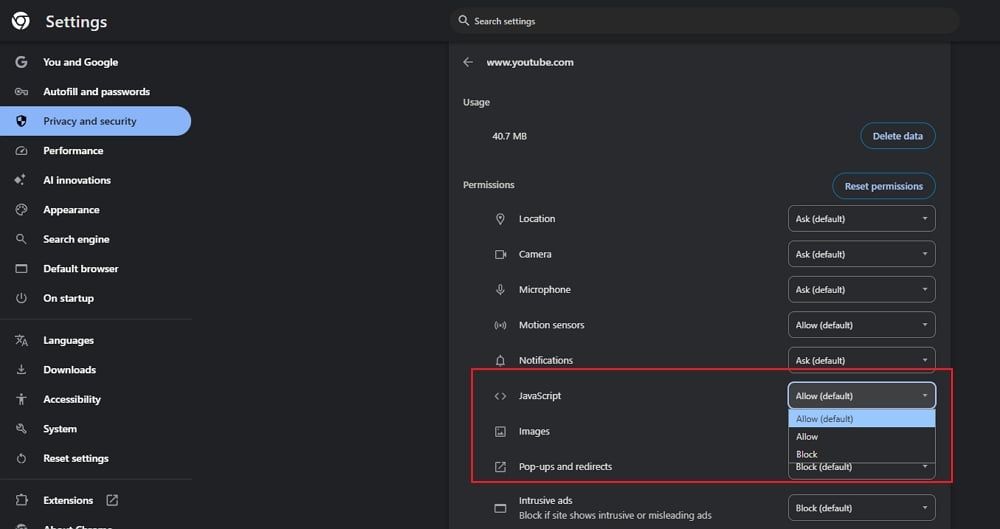Click the Privacy and security shield icon

coord(21,121)
